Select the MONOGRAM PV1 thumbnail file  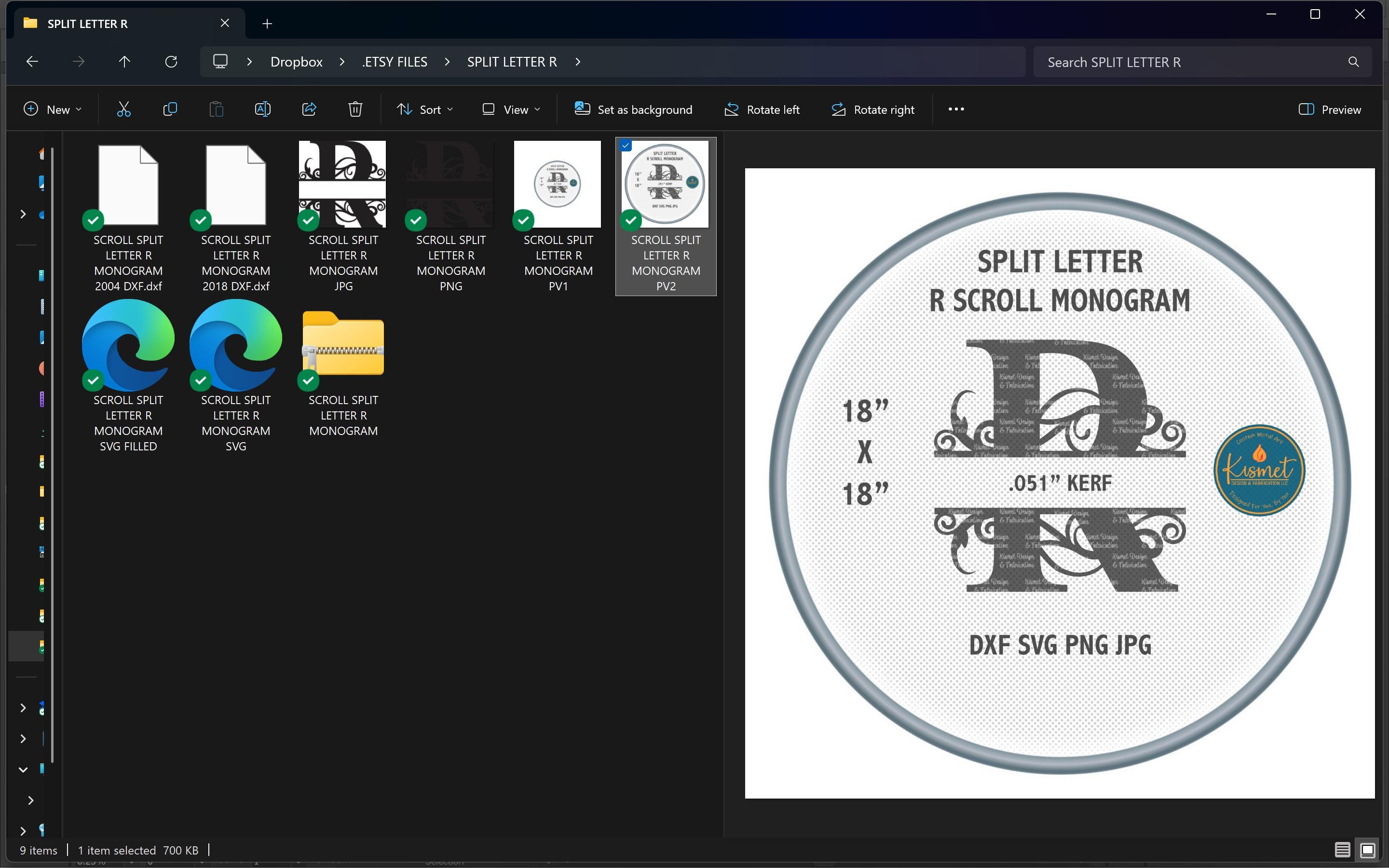click(x=558, y=216)
